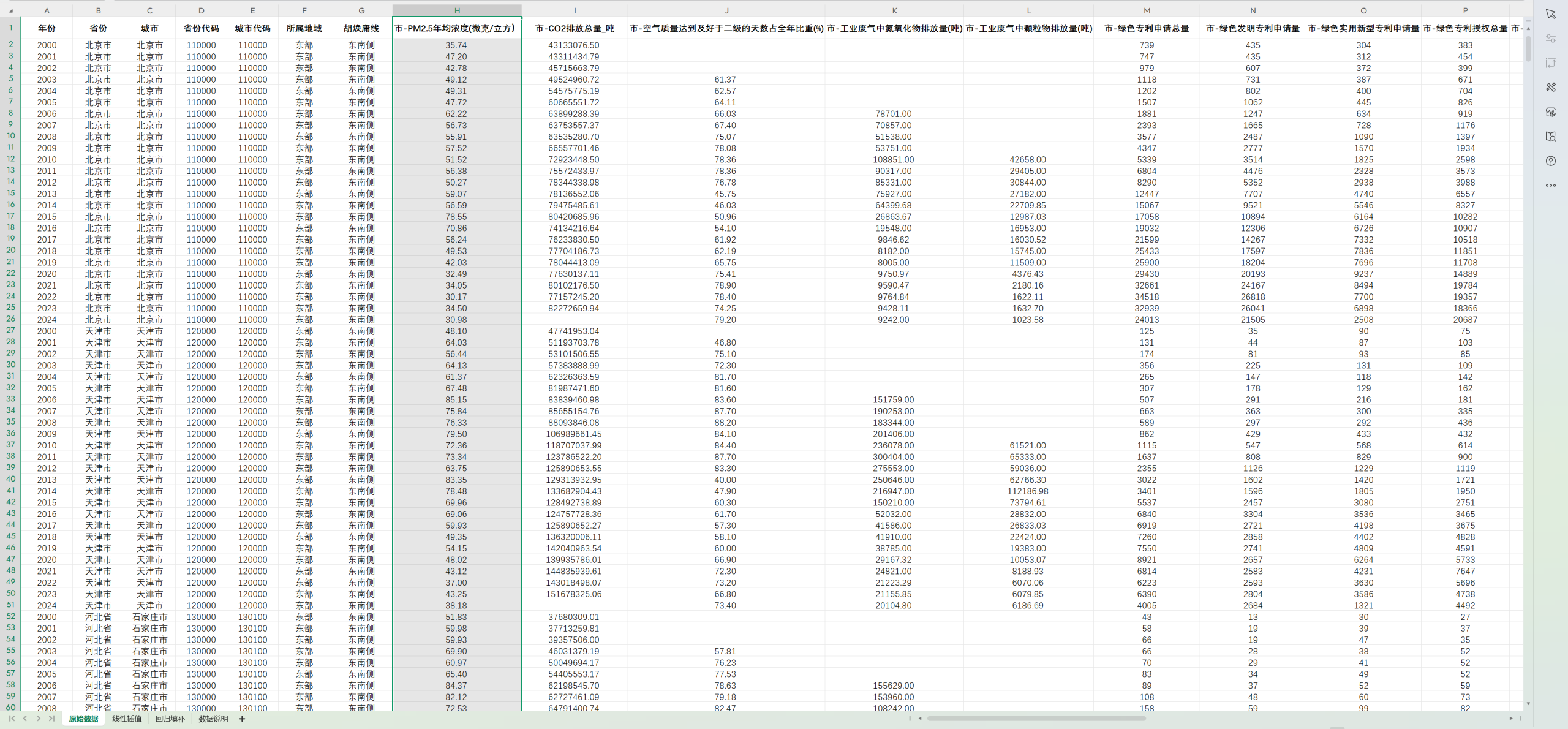The image size is (1568, 729).
Task: Click the select-all corner triangle
Action: (10, 11)
